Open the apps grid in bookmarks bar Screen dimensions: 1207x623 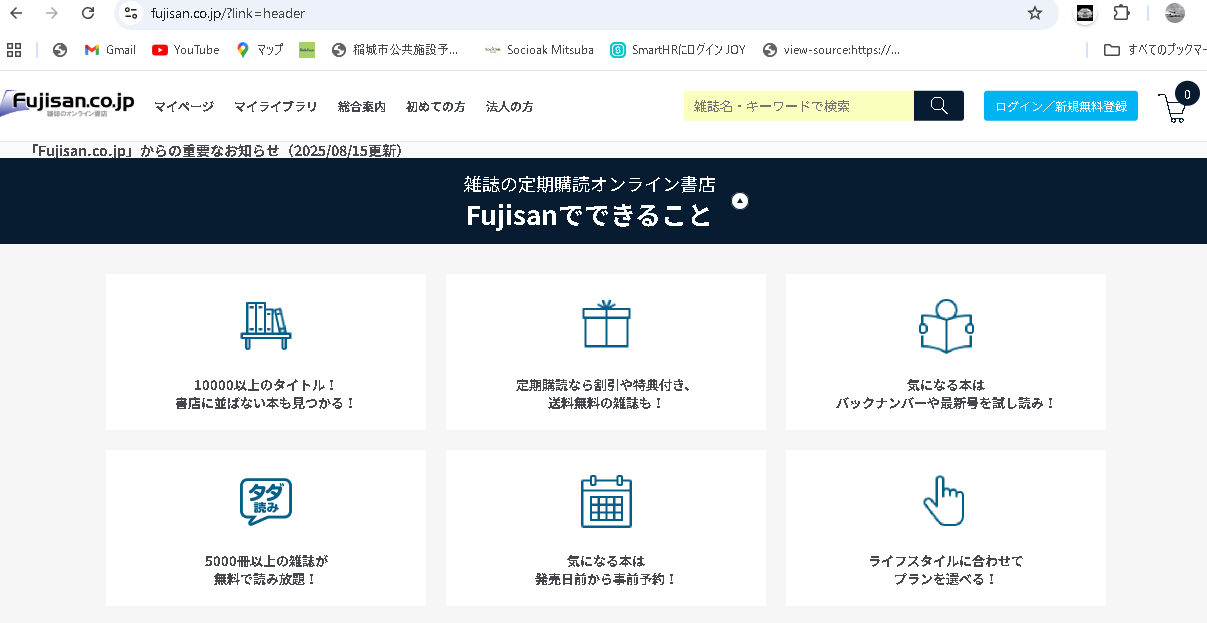coord(14,50)
